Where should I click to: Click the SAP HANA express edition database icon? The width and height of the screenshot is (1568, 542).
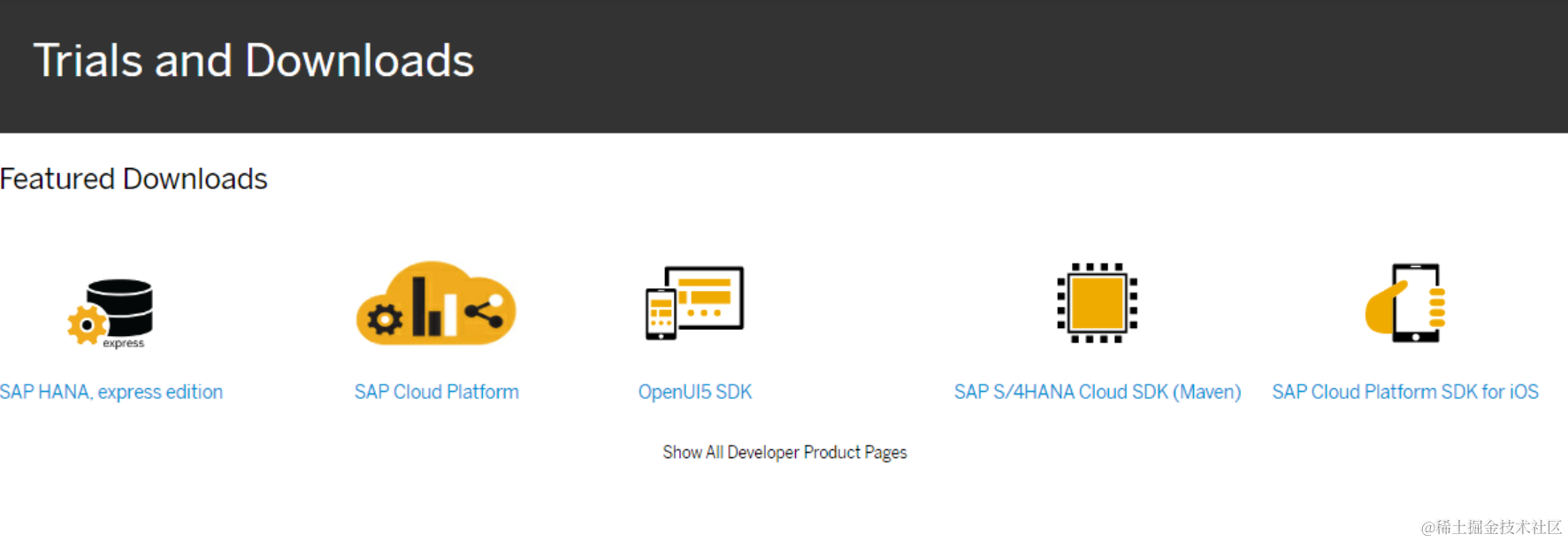(x=111, y=313)
